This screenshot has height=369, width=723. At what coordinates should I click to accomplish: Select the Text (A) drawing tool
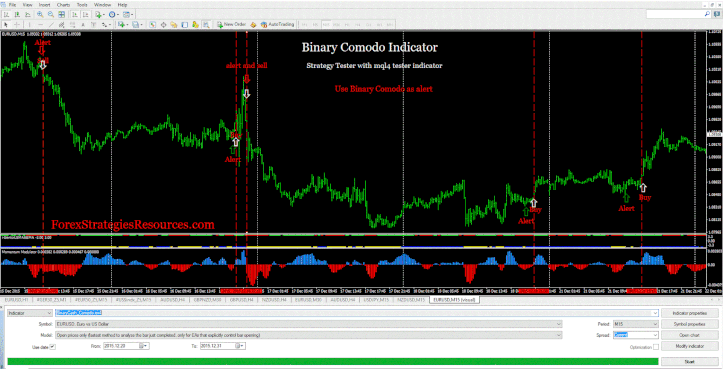click(x=83, y=24)
